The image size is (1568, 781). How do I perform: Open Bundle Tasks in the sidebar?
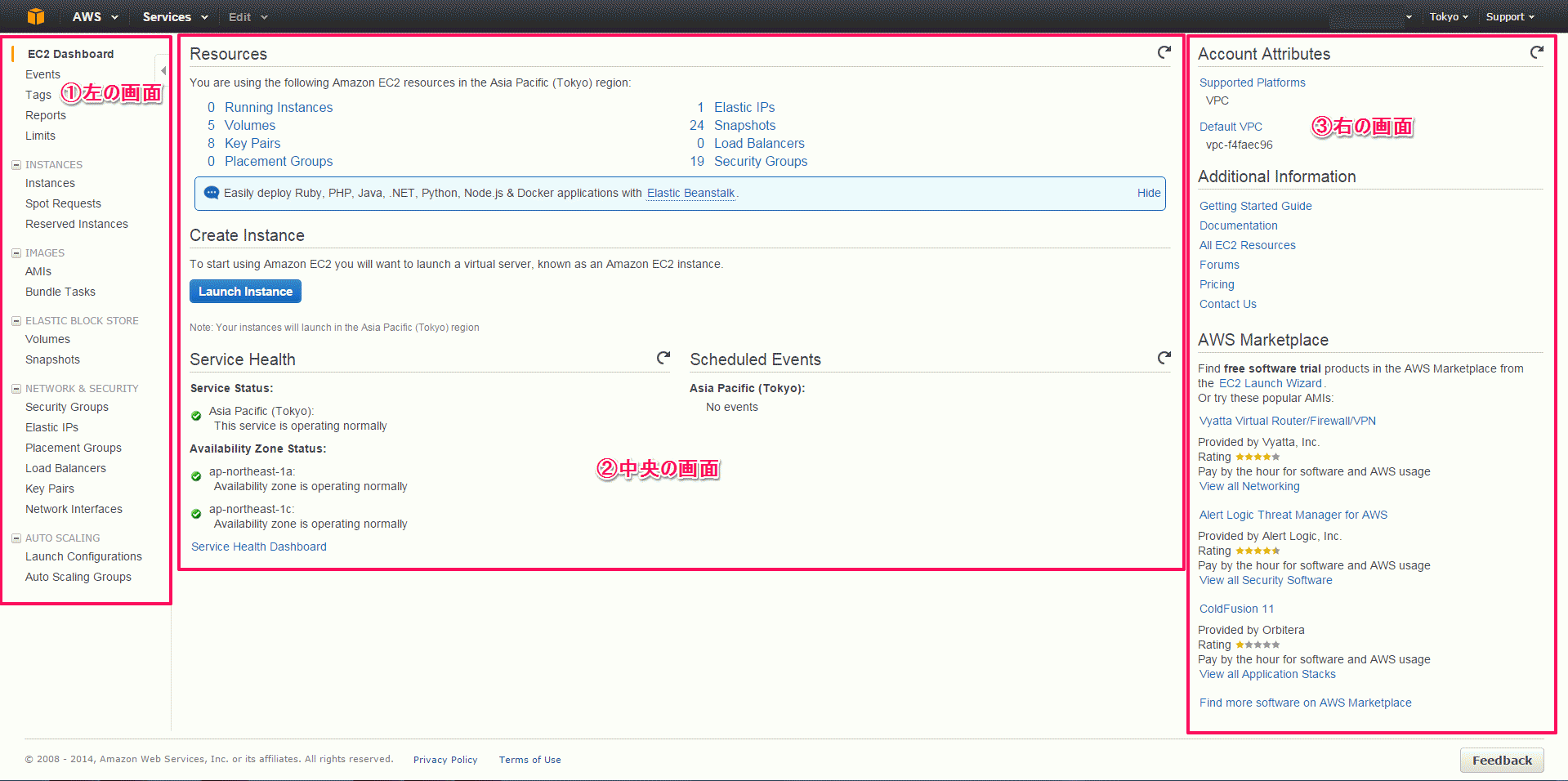pos(60,292)
